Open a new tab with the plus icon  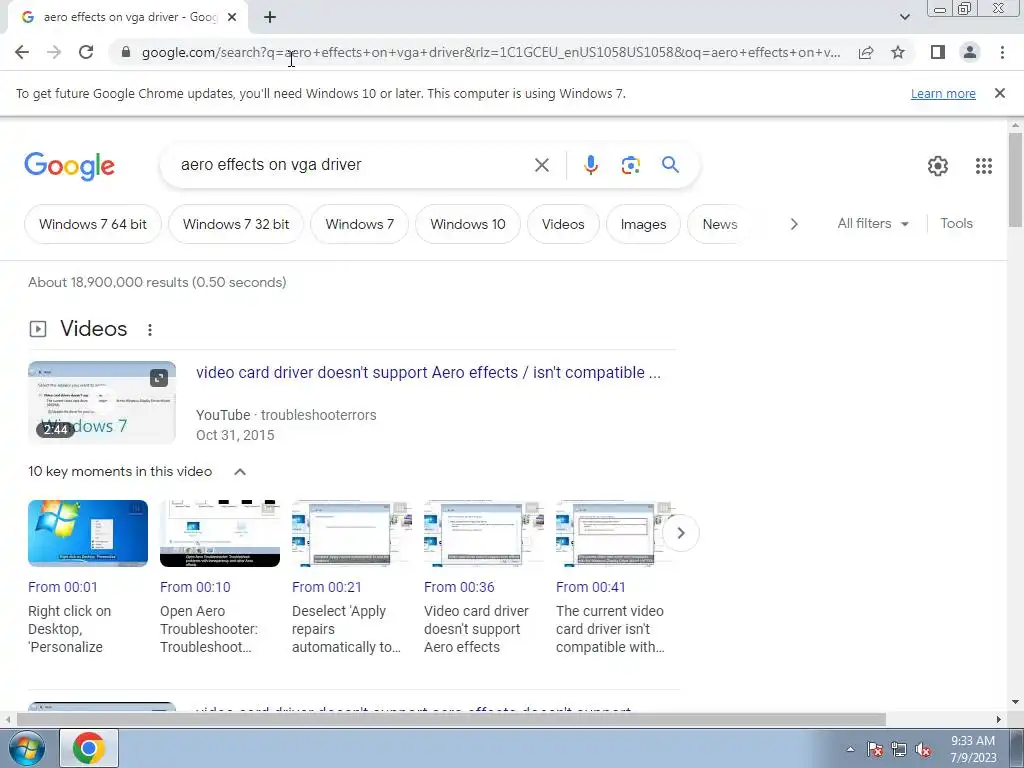[x=270, y=17]
